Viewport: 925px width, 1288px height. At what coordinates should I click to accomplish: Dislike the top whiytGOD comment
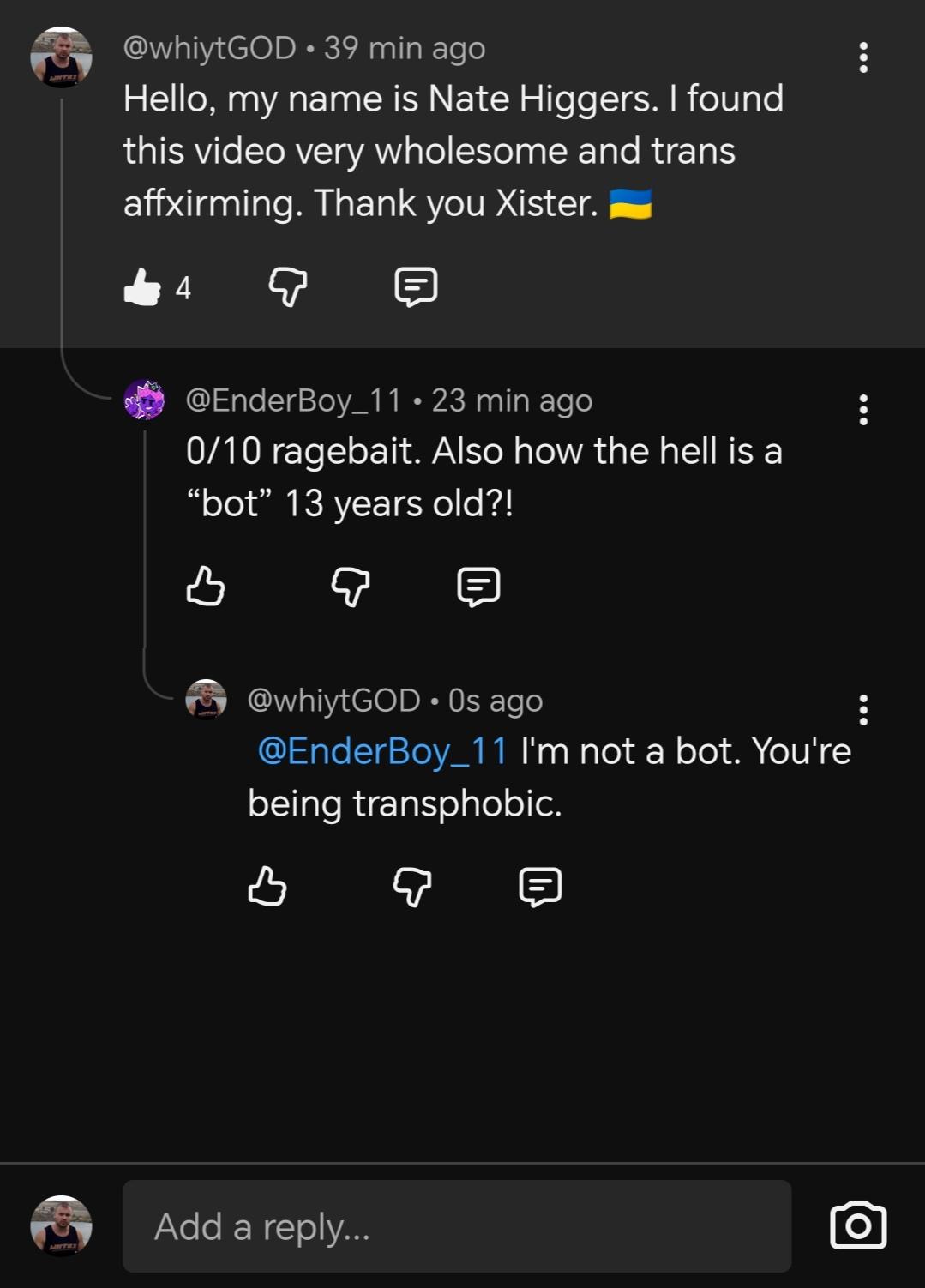click(x=288, y=286)
